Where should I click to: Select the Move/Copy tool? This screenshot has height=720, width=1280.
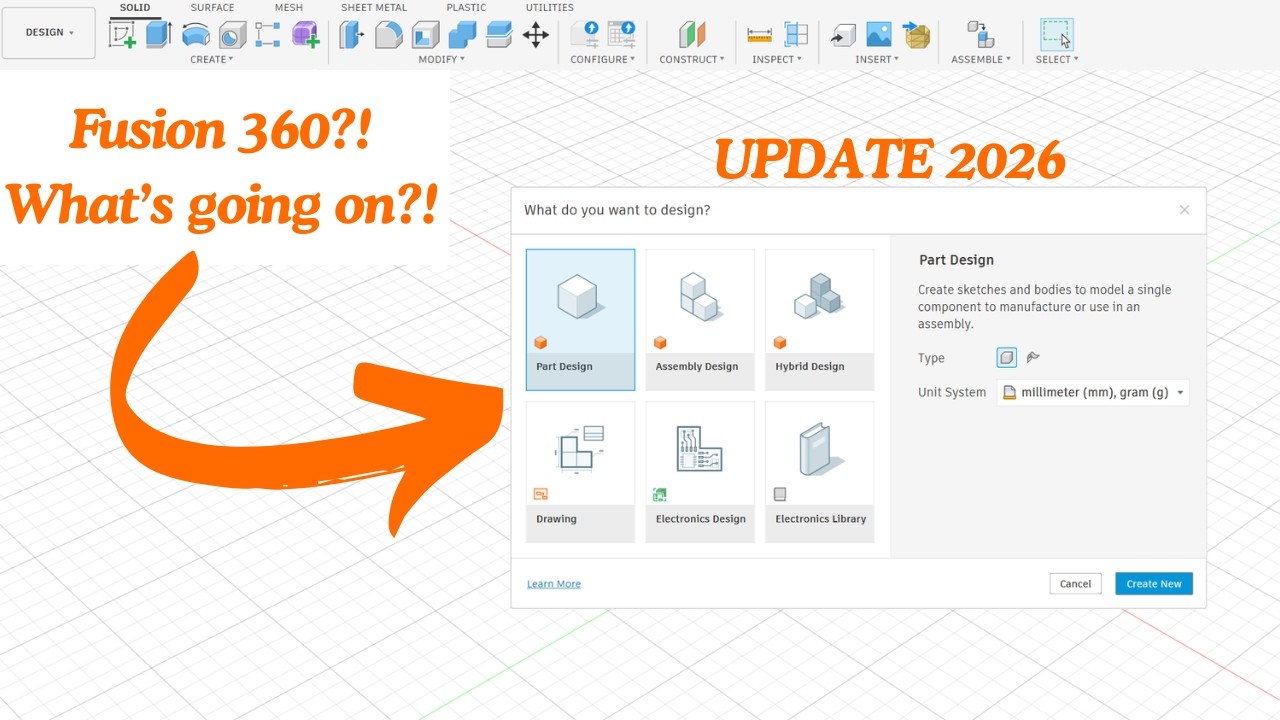[536, 35]
